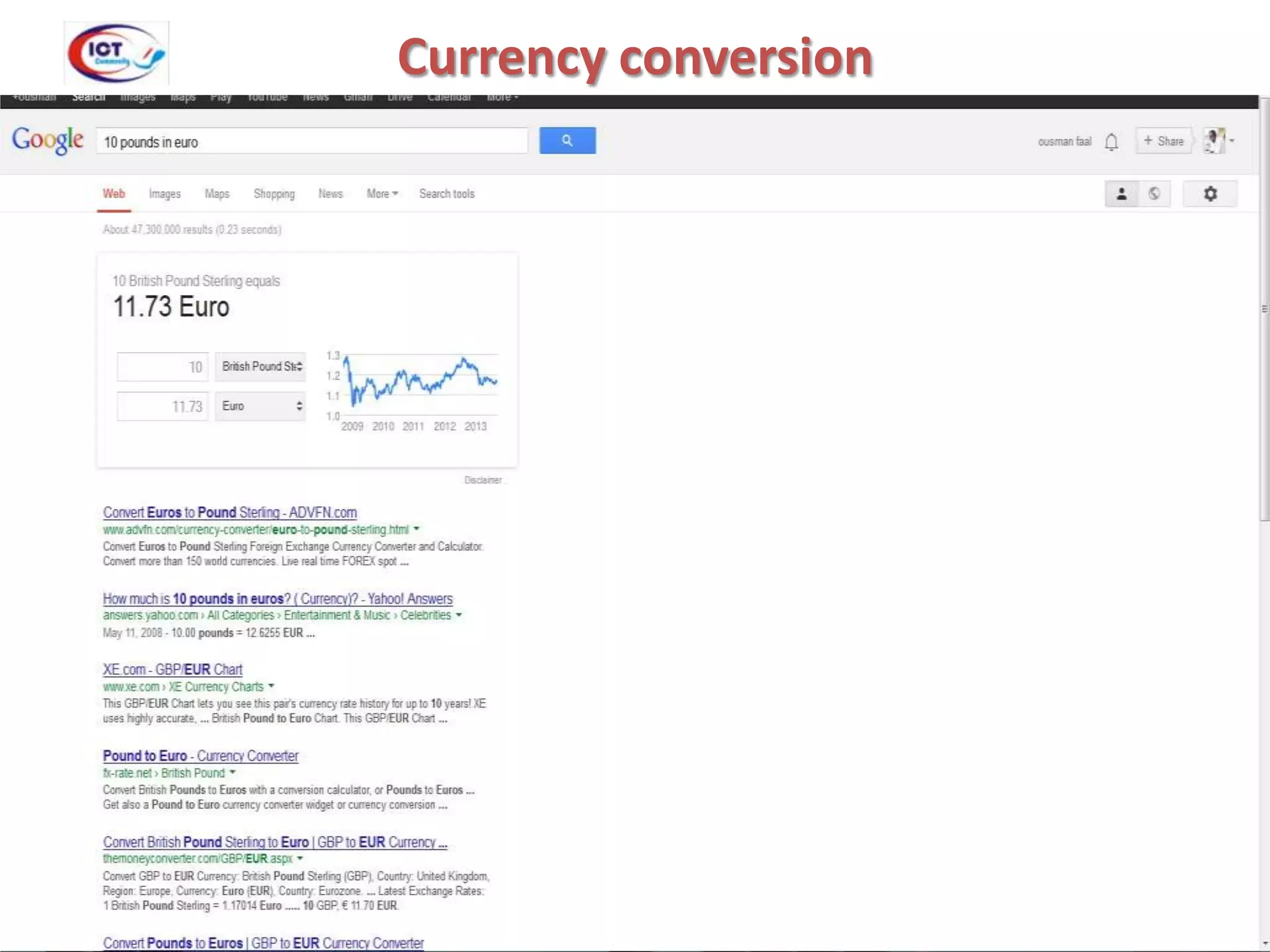This screenshot has height=952, width=1270.
Task: Open the notifications bell icon
Action: 1111,142
